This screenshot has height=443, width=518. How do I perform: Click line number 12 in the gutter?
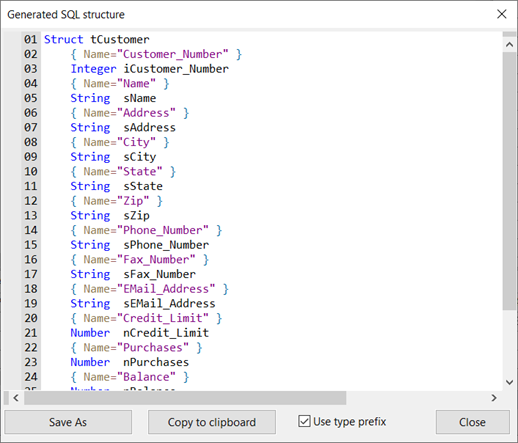pos(30,201)
